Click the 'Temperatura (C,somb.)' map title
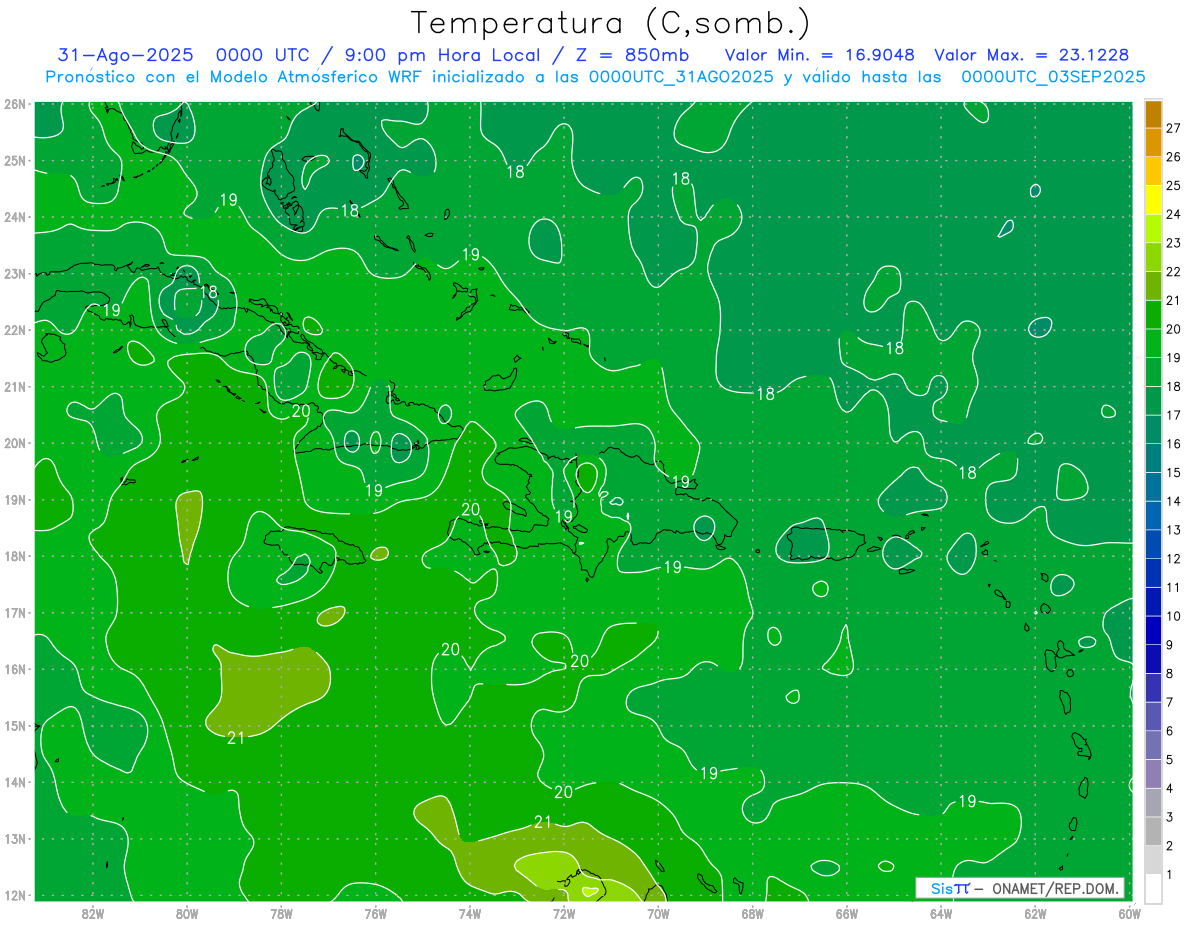1200x927 pixels. (610, 23)
